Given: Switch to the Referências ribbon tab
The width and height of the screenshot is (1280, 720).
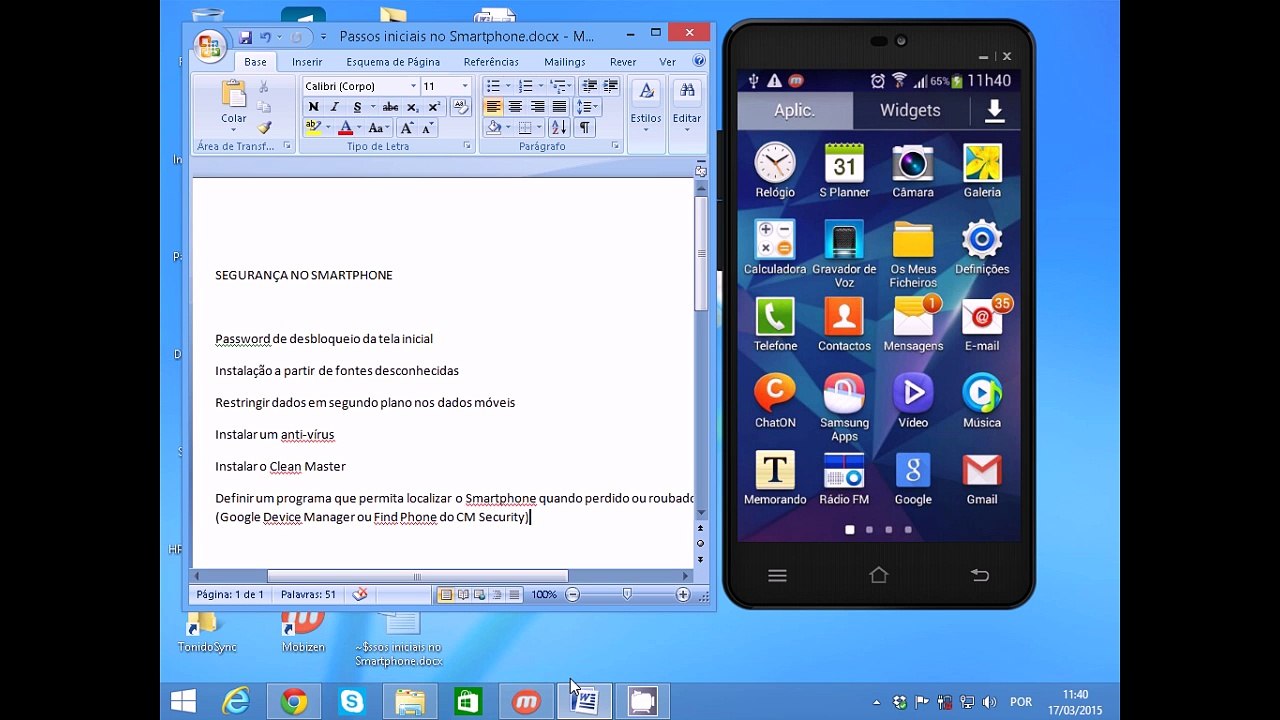Looking at the screenshot, I should point(491,62).
